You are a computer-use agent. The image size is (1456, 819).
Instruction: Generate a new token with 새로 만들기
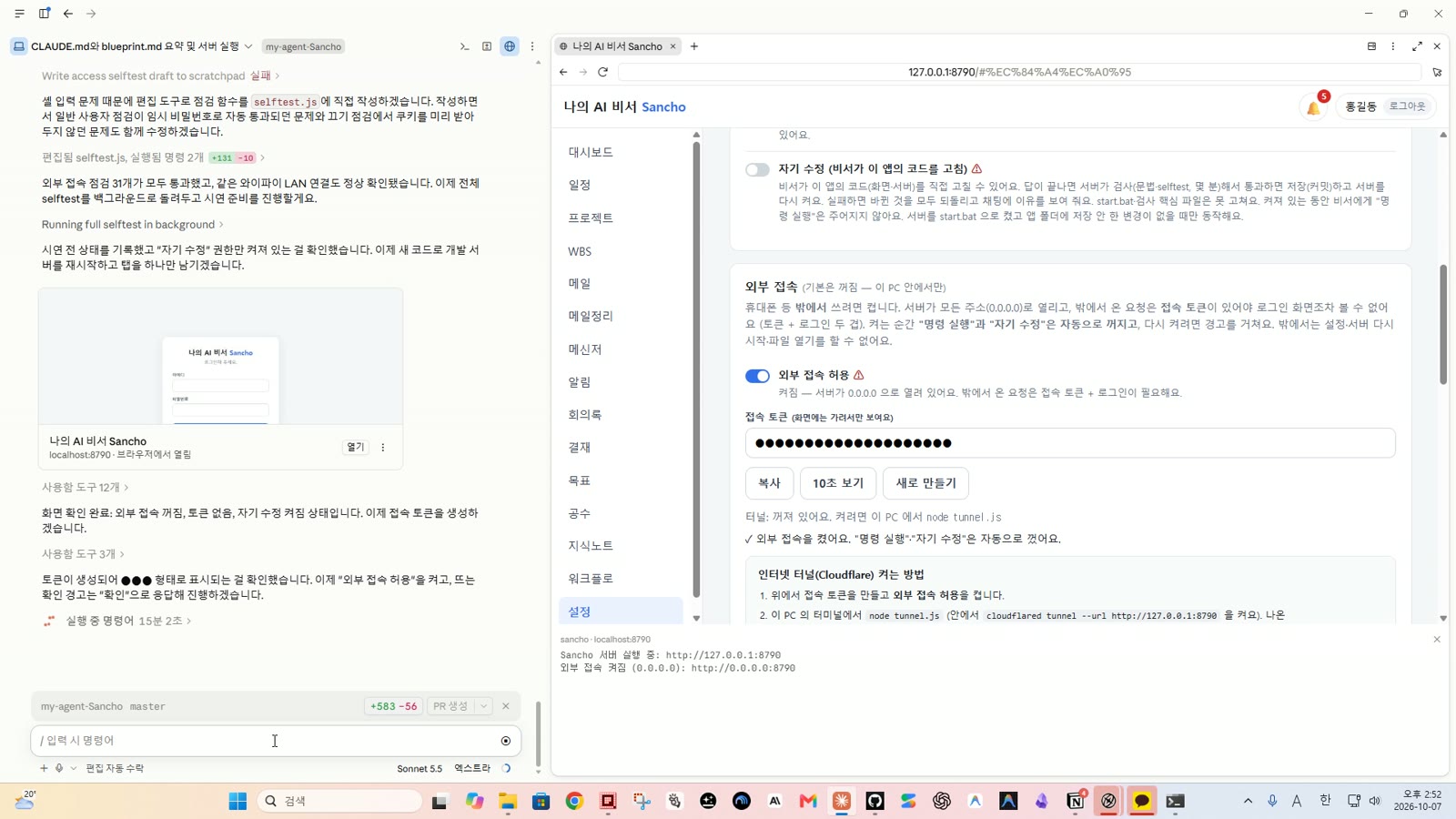(925, 483)
